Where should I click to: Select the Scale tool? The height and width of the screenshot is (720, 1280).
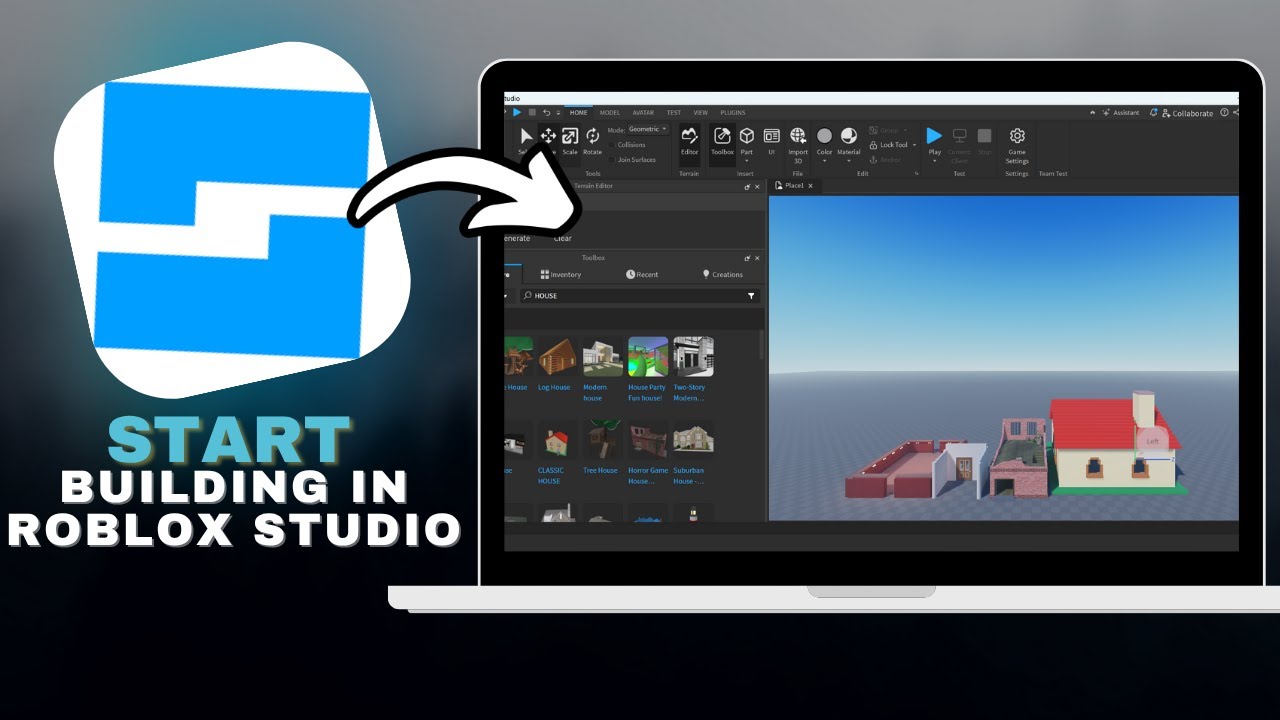(x=569, y=141)
